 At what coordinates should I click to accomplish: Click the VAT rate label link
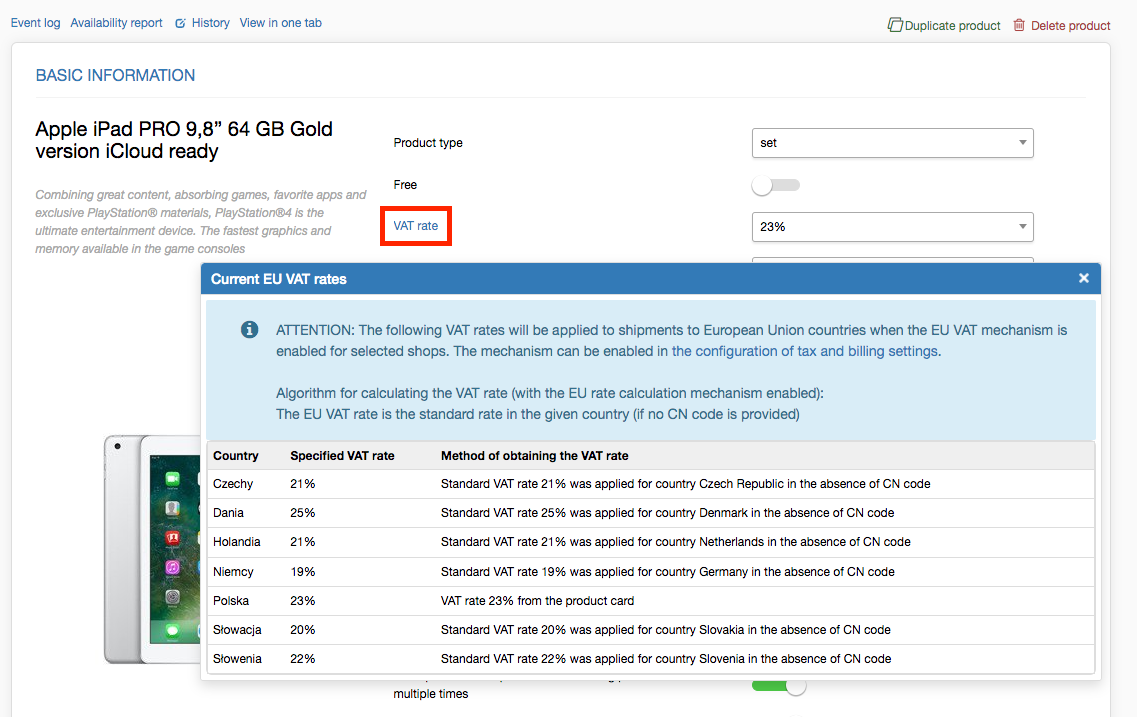pos(415,226)
